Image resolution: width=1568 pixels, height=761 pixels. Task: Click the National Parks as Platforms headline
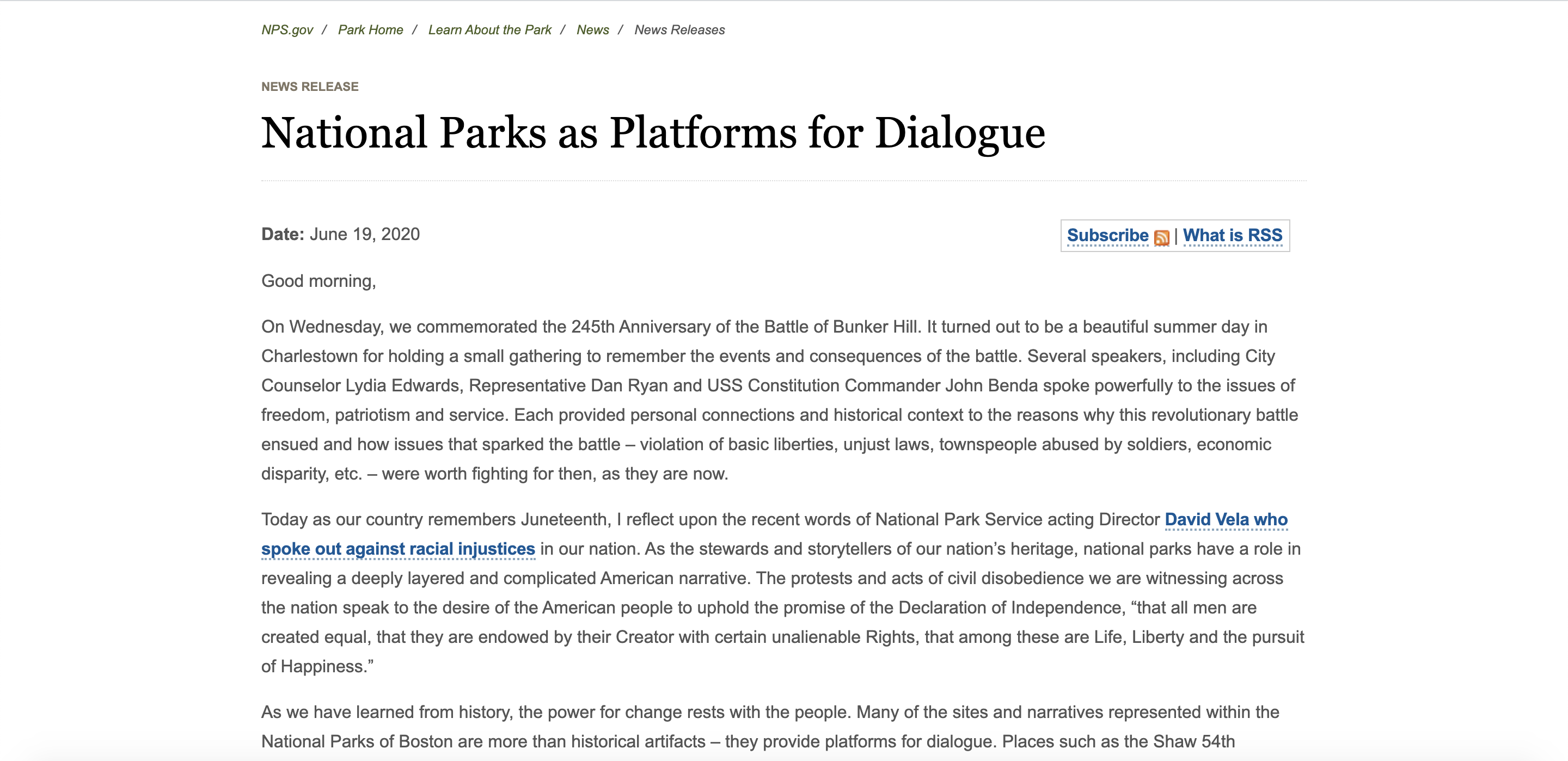tap(653, 133)
